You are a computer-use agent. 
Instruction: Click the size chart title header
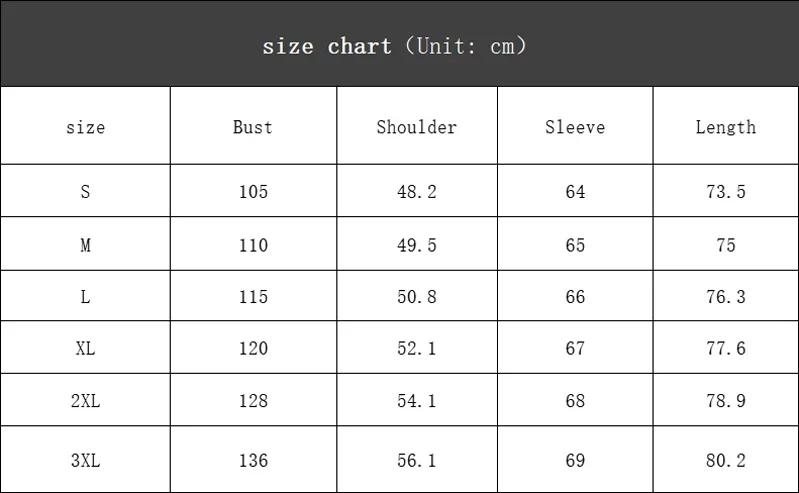[395, 46]
